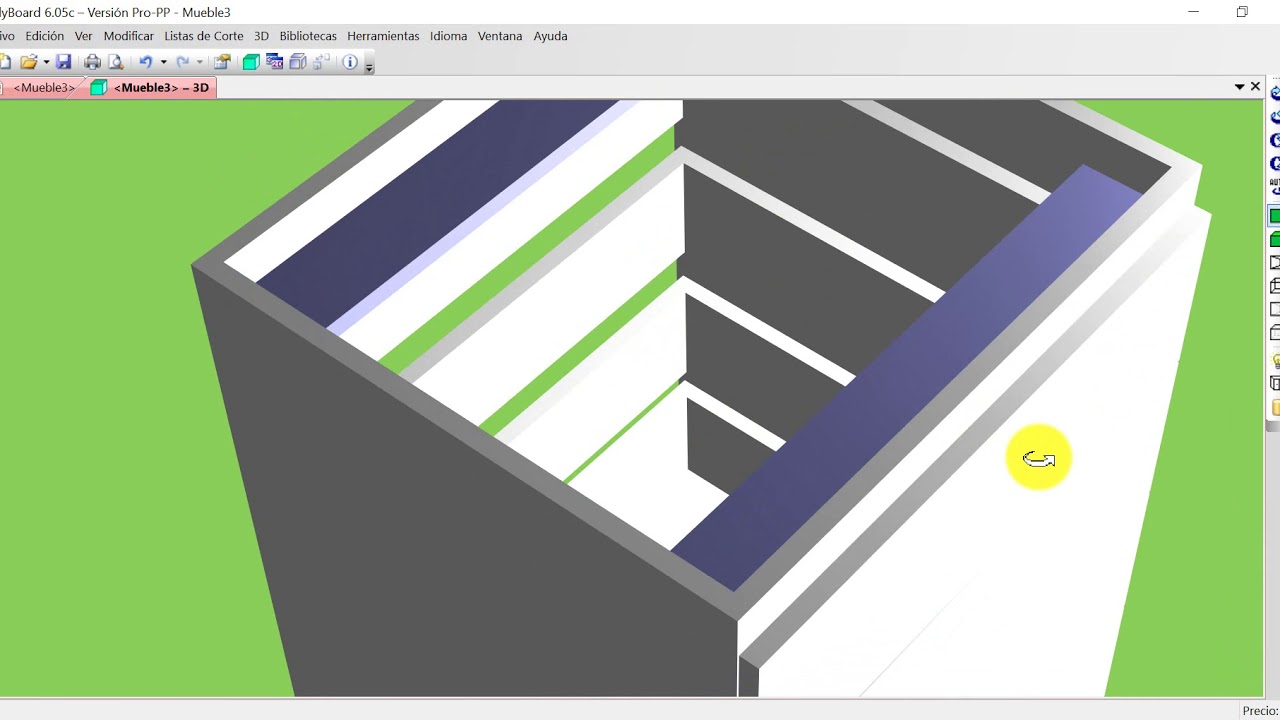Expand the undo history dropdown arrow
This screenshot has height=720, width=1280.
[163, 62]
